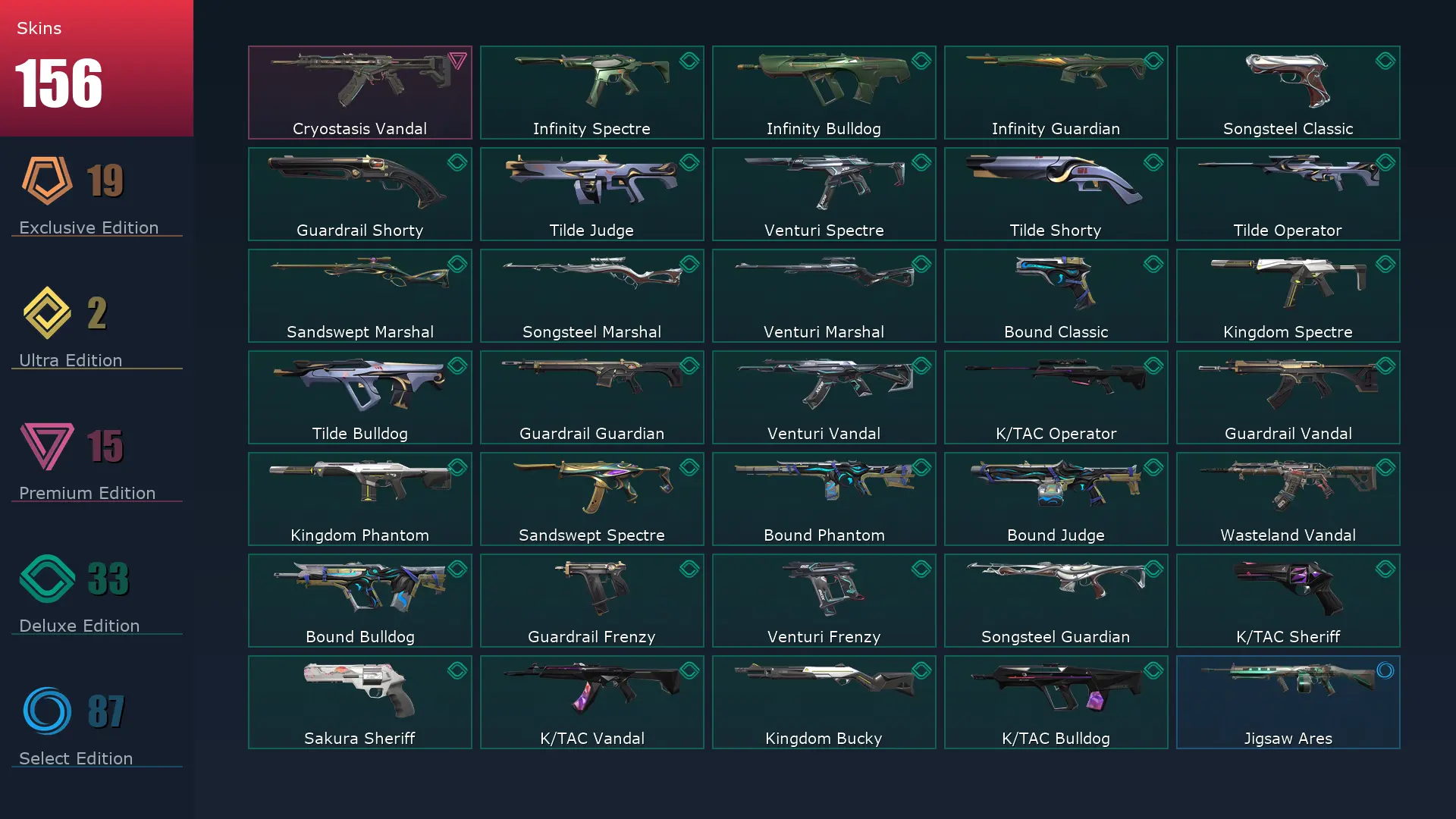Open the Skins 156 total tab
The width and height of the screenshot is (1456, 819).
click(x=96, y=68)
